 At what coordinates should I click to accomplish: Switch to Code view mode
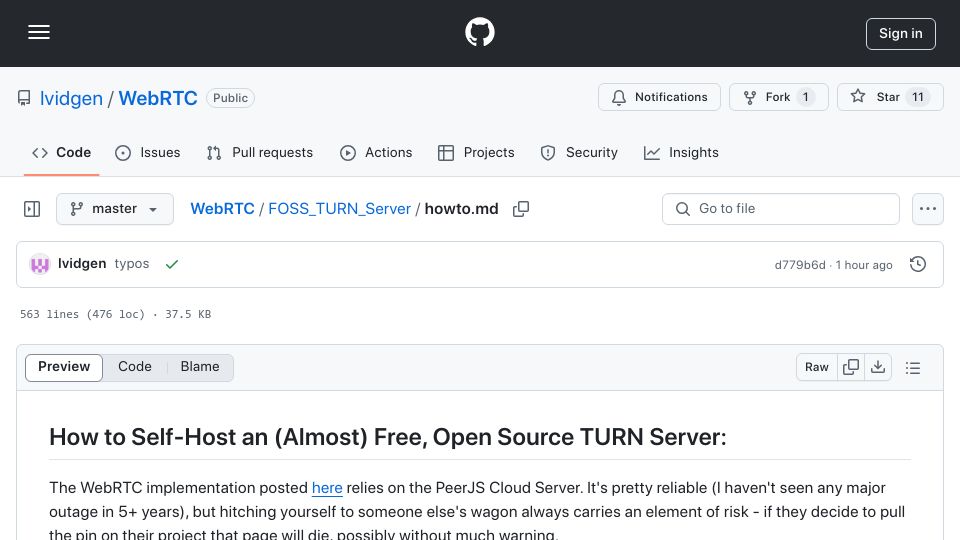pyautogui.click(x=135, y=367)
